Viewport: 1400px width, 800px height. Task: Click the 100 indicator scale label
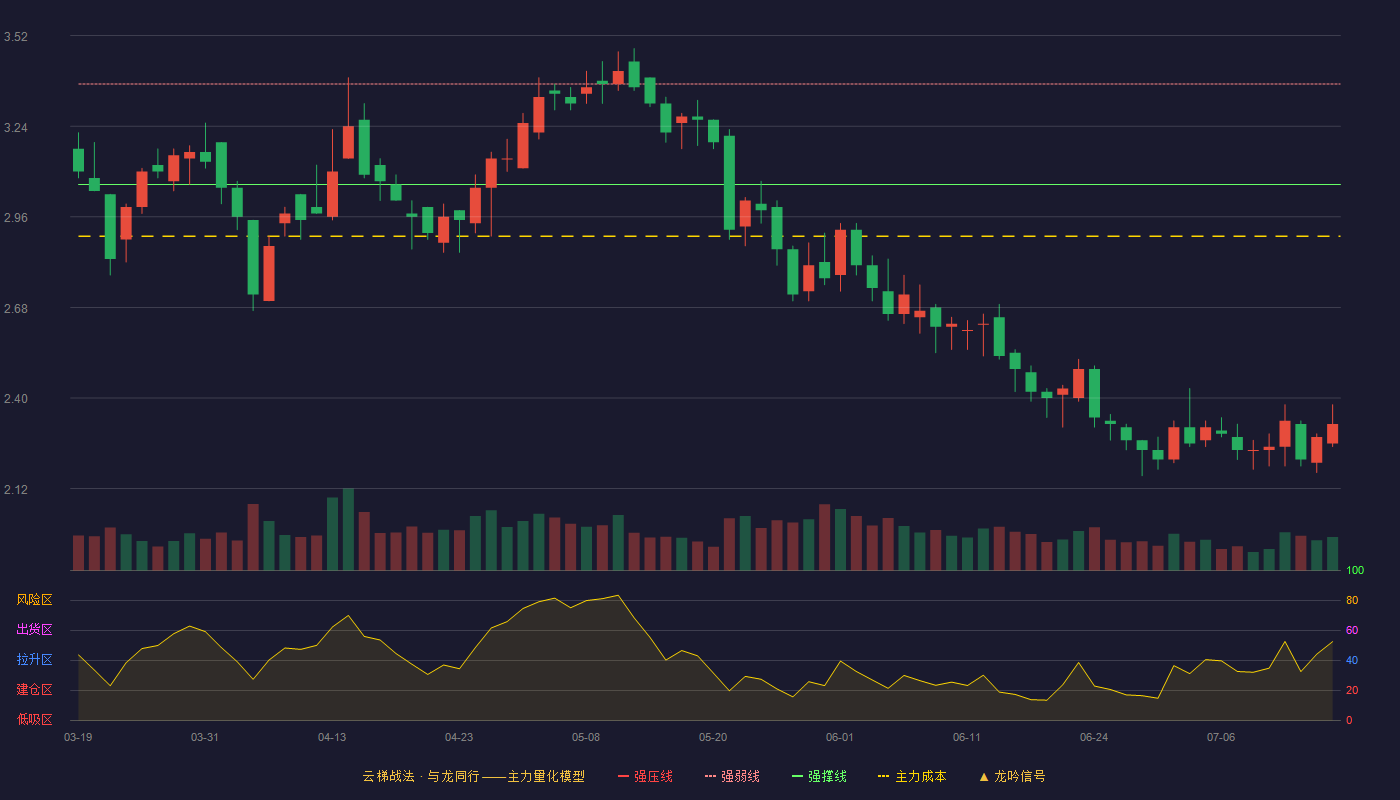[1355, 571]
